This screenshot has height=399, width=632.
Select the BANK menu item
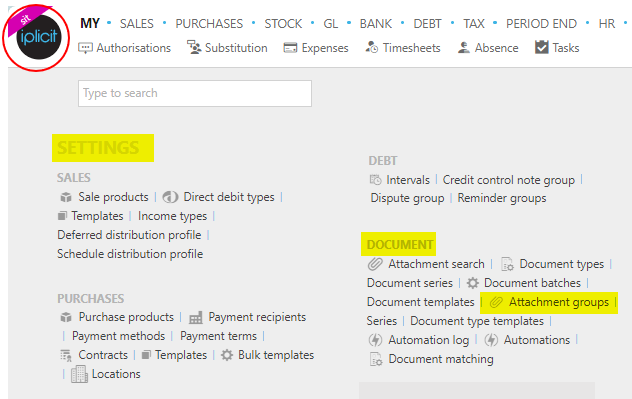(x=376, y=24)
